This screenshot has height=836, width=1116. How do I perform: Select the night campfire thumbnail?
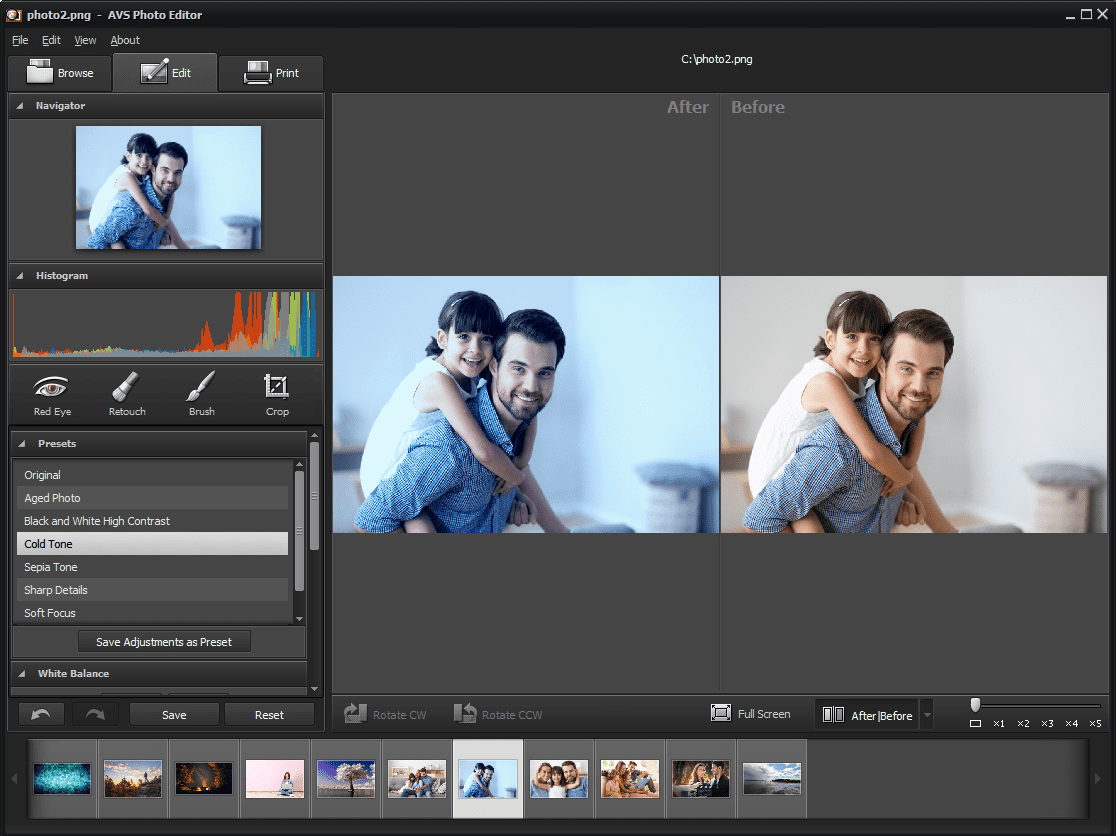[x=204, y=778]
